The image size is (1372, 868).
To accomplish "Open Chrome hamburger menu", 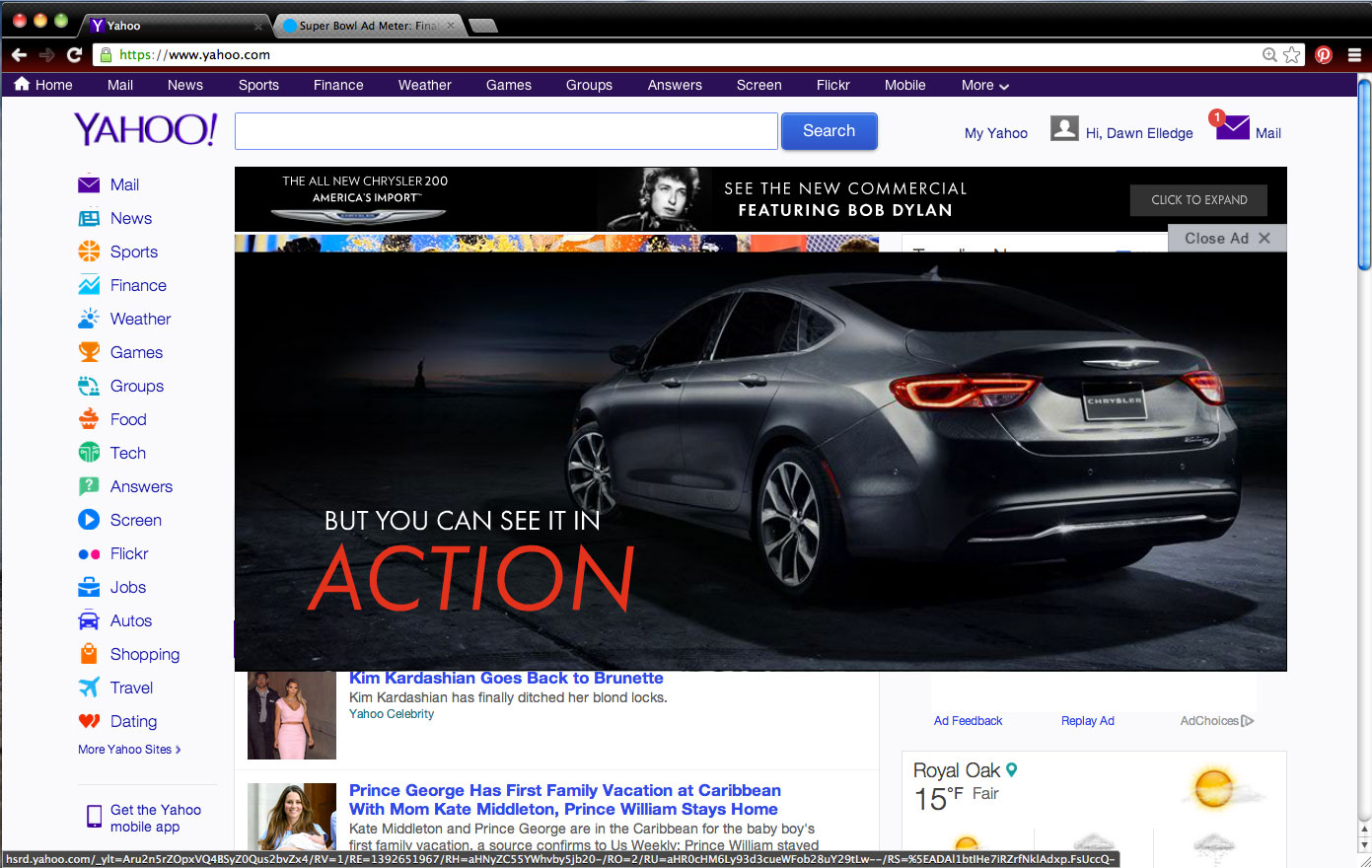I will tap(1354, 55).
